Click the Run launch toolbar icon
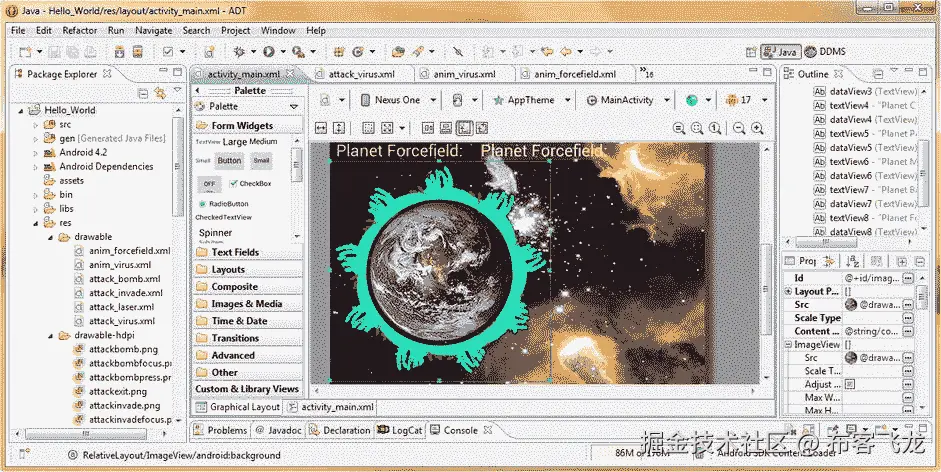Screen dimensions: 941x472 coord(268,52)
